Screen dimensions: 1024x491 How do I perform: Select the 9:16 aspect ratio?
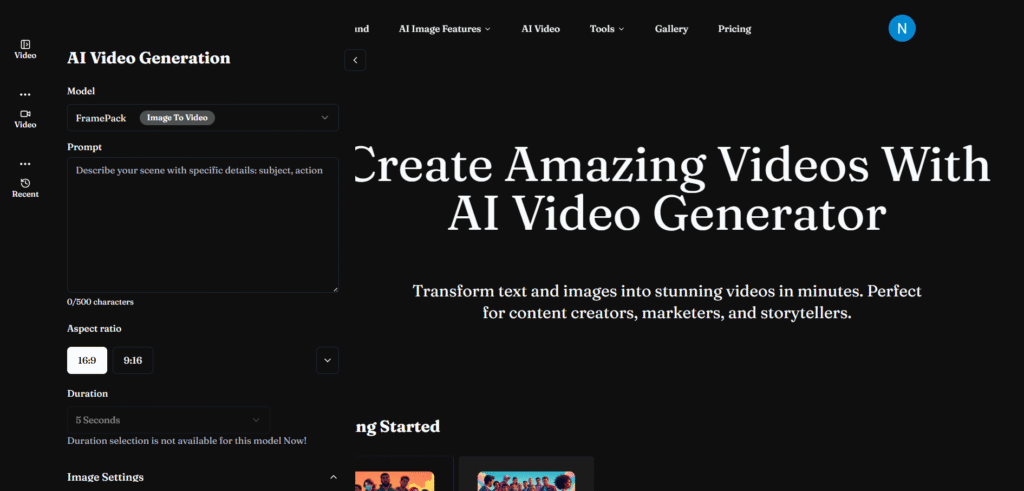click(133, 360)
